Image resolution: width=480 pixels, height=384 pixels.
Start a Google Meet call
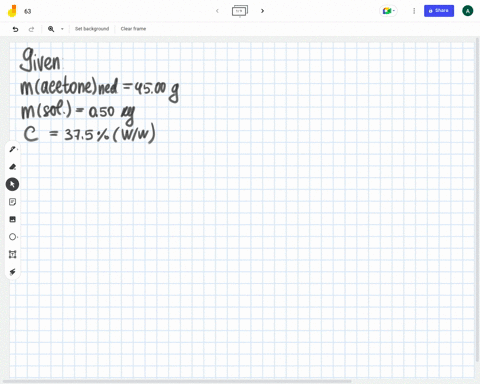(x=388, y=11)
